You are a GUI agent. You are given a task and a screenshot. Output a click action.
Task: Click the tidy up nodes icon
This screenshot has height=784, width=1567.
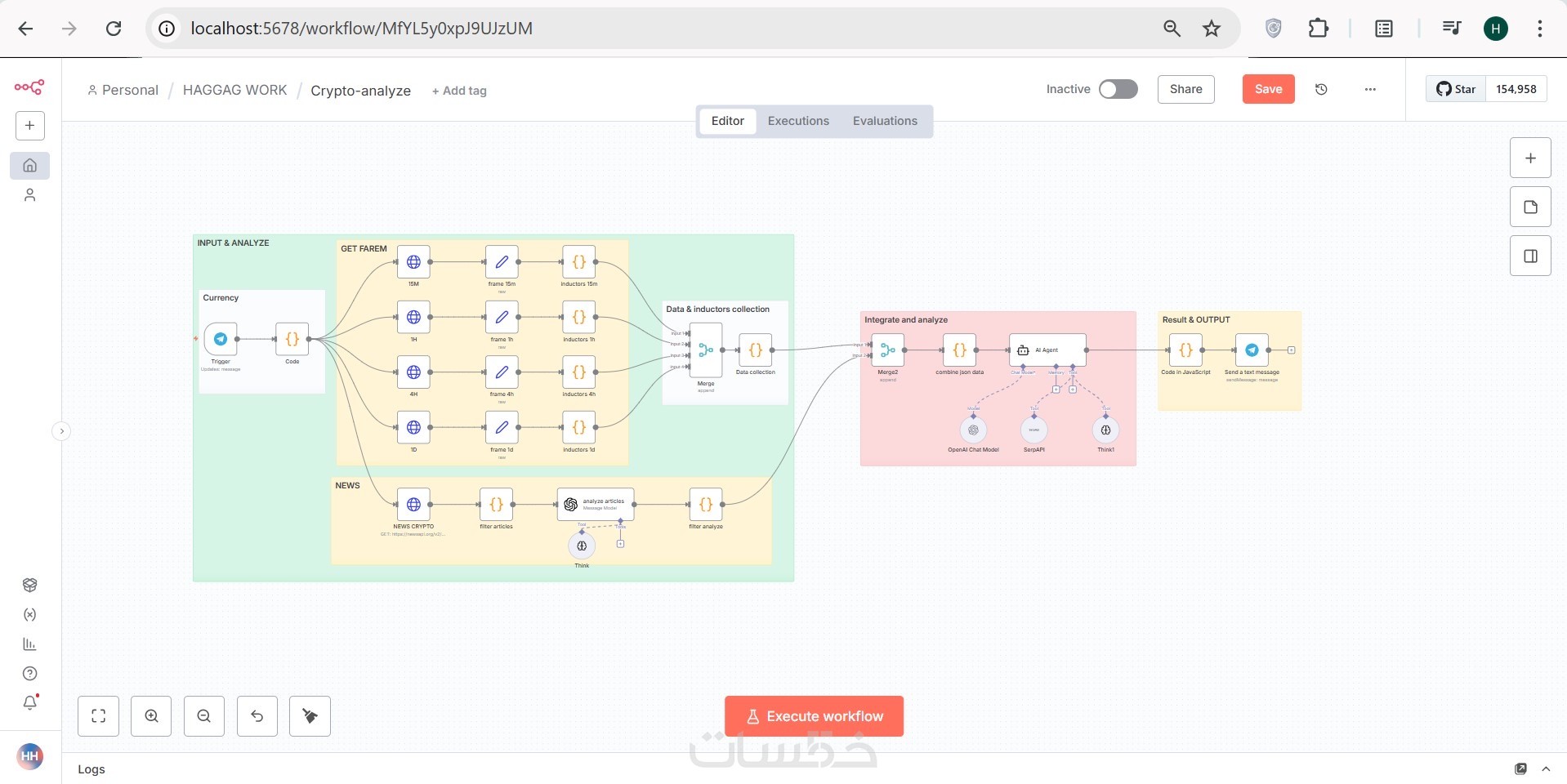[x=310, y=716]
